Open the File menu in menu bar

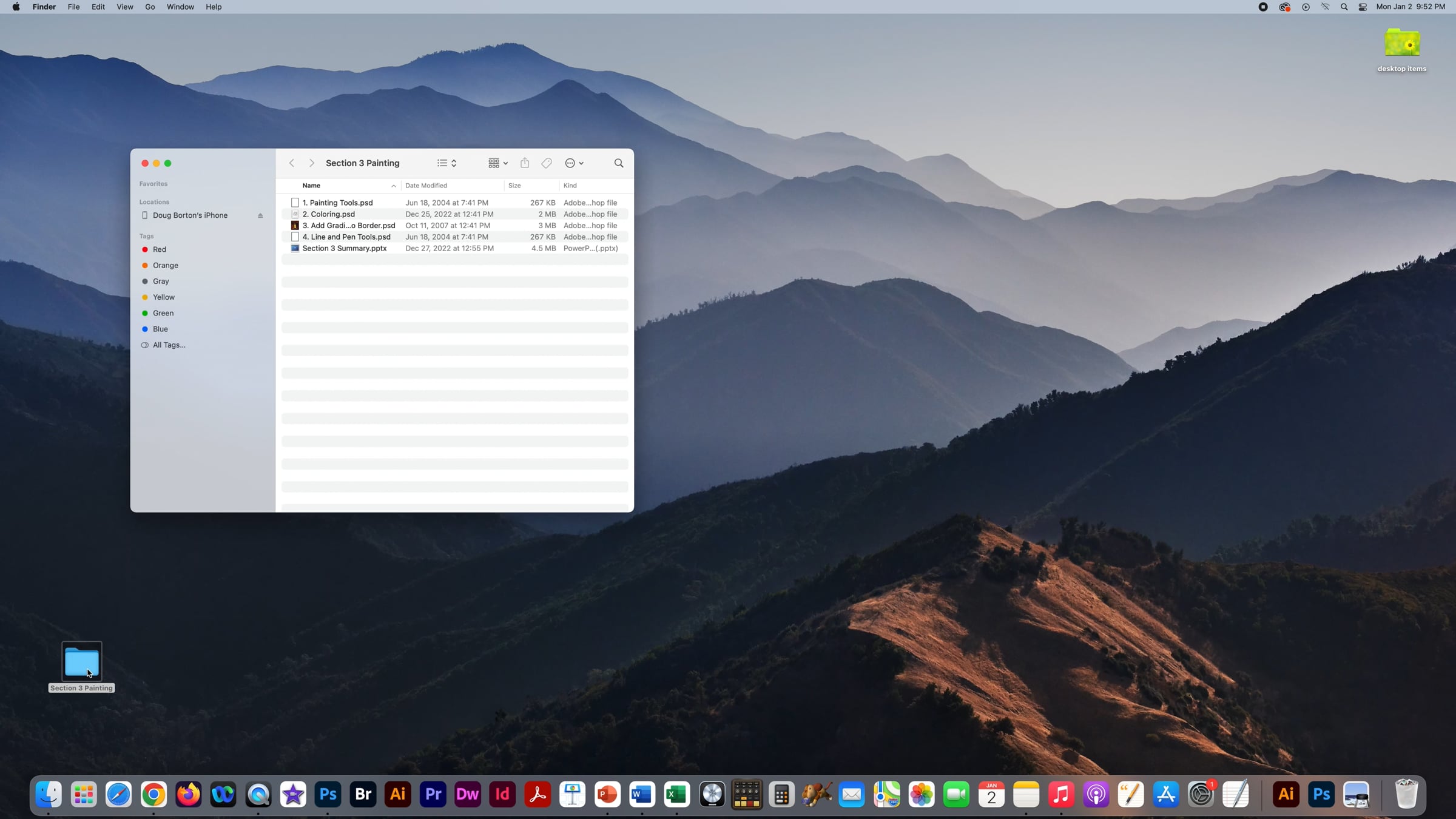tap(73, 7)
